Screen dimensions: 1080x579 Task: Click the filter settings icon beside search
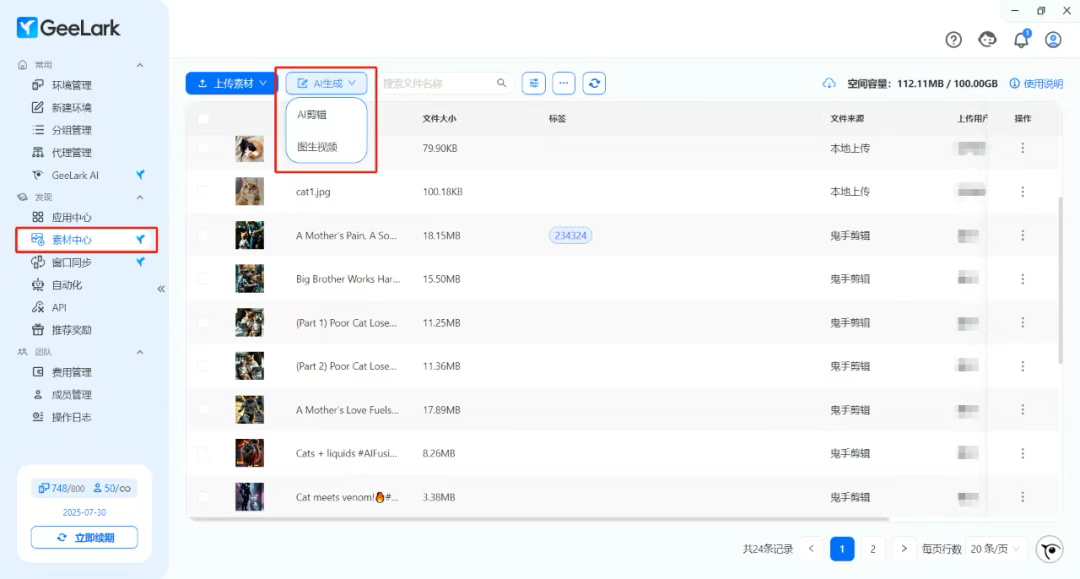[x=534, y=84]
